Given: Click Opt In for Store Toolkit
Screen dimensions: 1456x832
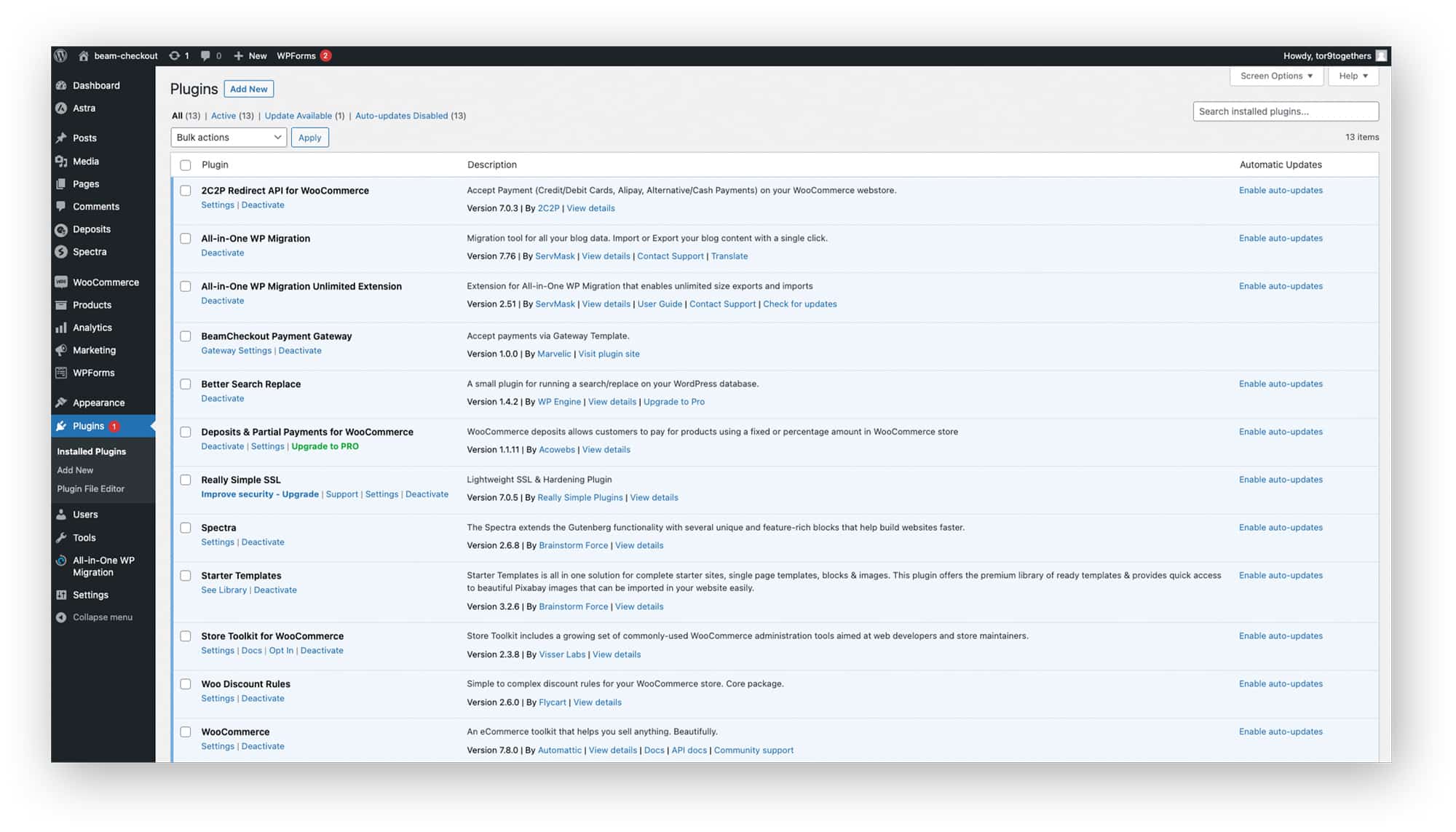Looking at the screenshot, I should (x=281, y=650).
